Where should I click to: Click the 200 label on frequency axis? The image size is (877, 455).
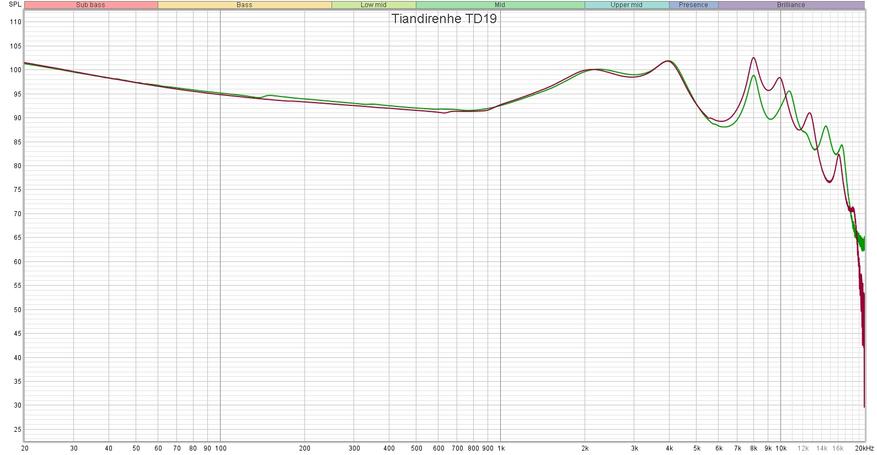[x=304, y=448]
